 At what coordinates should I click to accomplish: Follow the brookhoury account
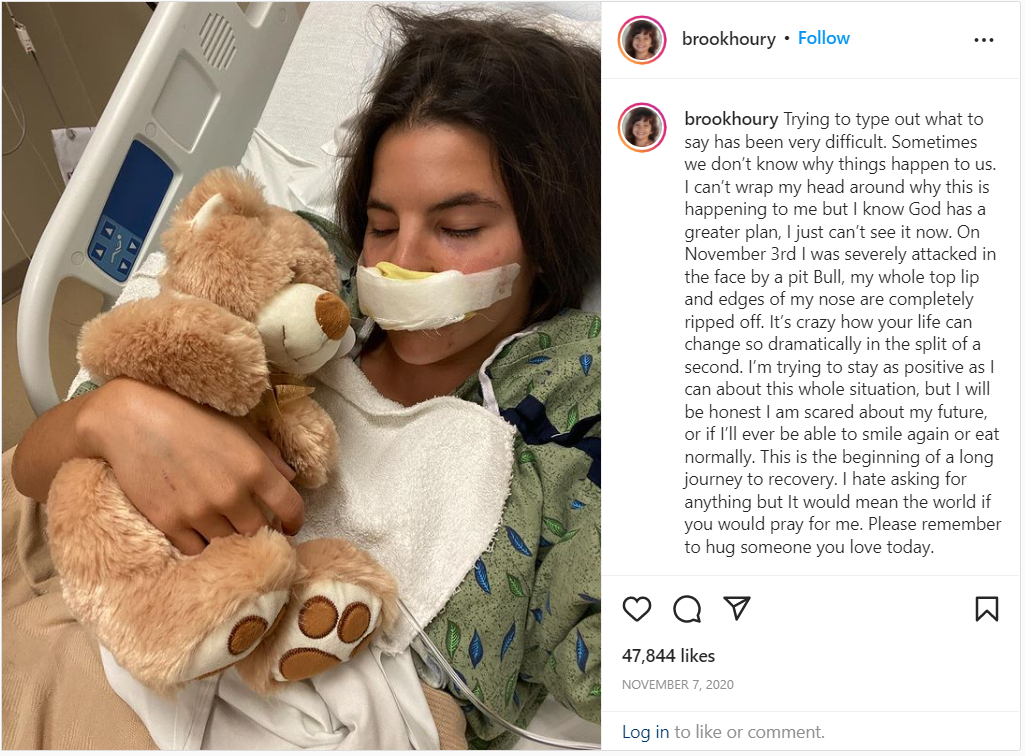(x=824, y=38)
